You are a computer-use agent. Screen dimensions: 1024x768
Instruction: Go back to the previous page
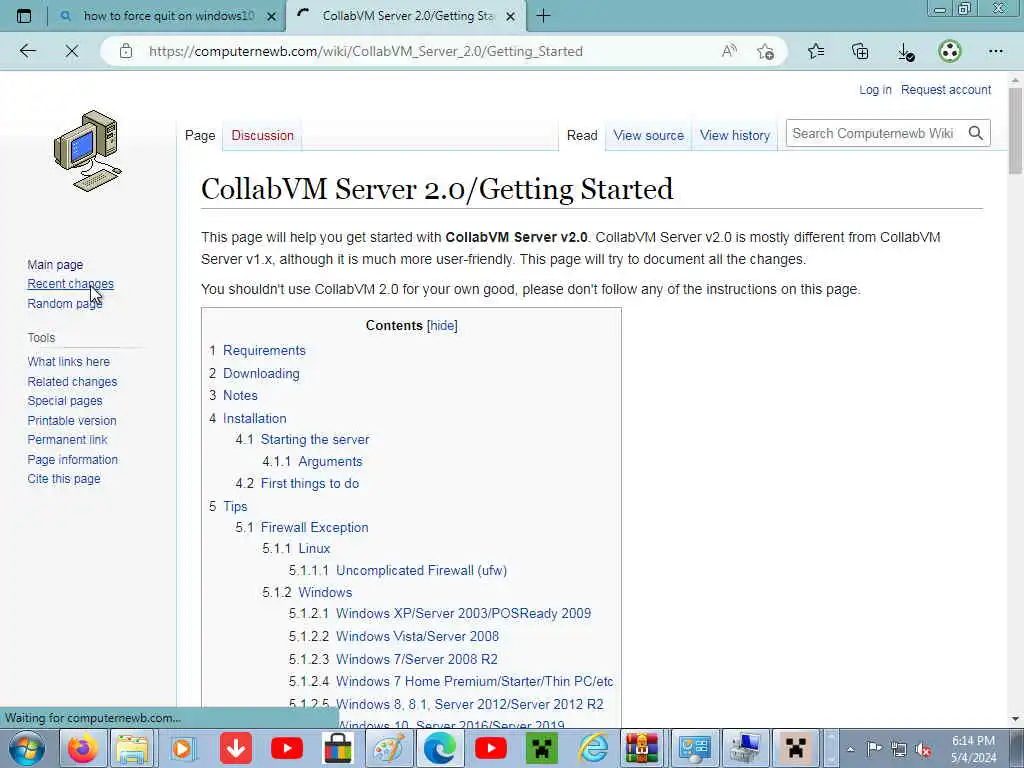27,51
